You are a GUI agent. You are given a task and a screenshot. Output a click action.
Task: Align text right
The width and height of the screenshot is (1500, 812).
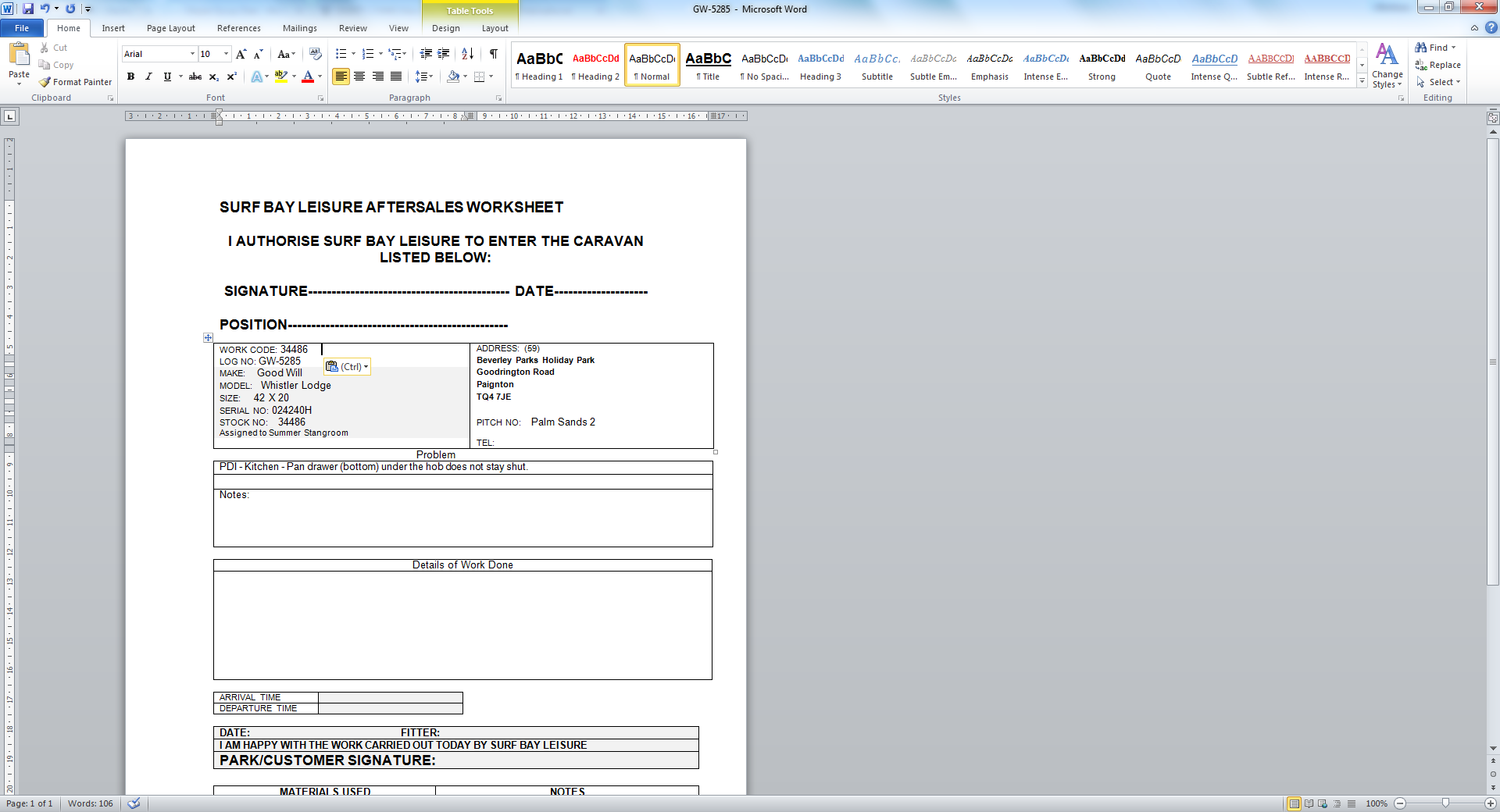378,77
